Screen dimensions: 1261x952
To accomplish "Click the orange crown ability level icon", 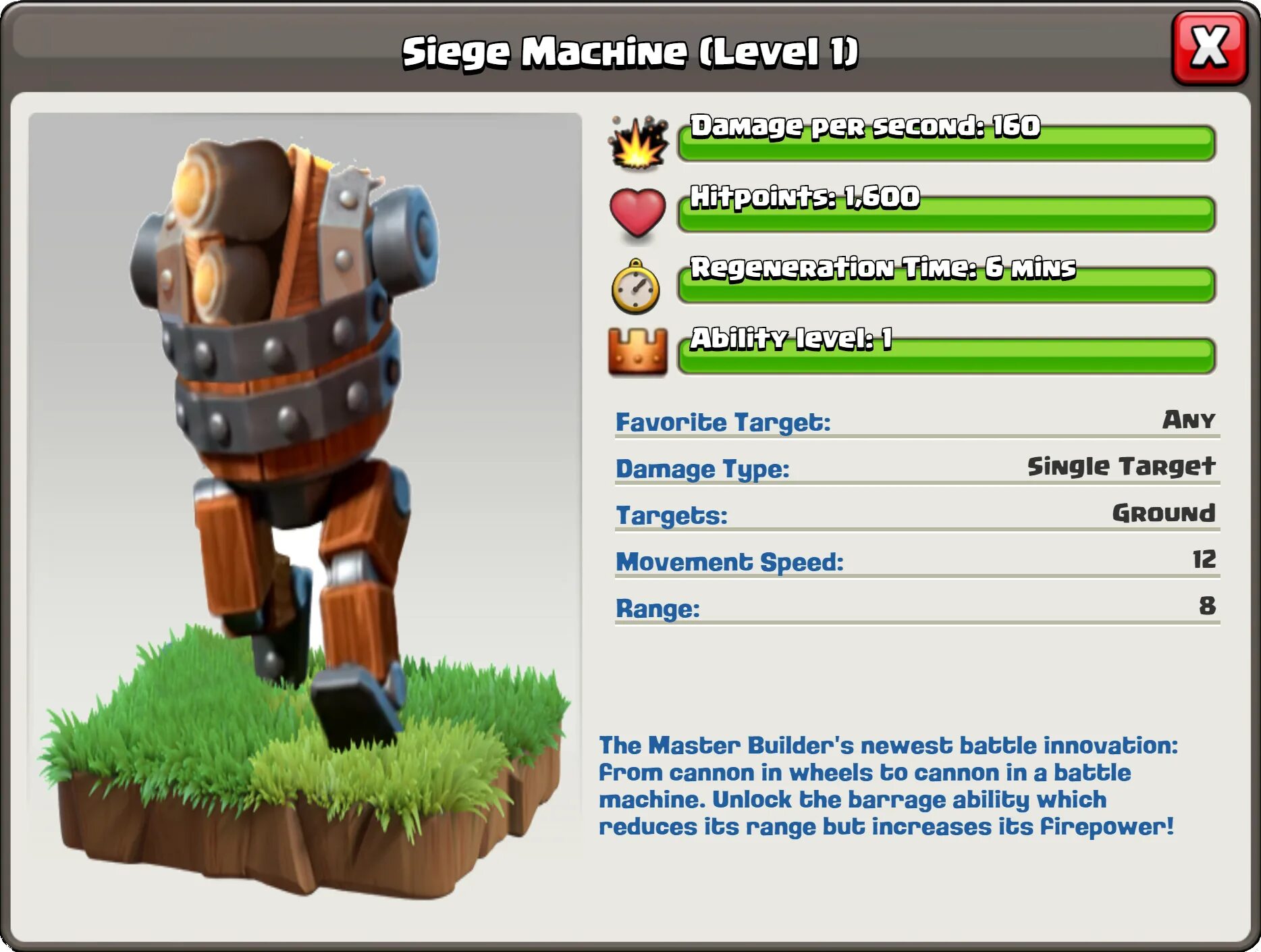I will click(x=637, y=352).
